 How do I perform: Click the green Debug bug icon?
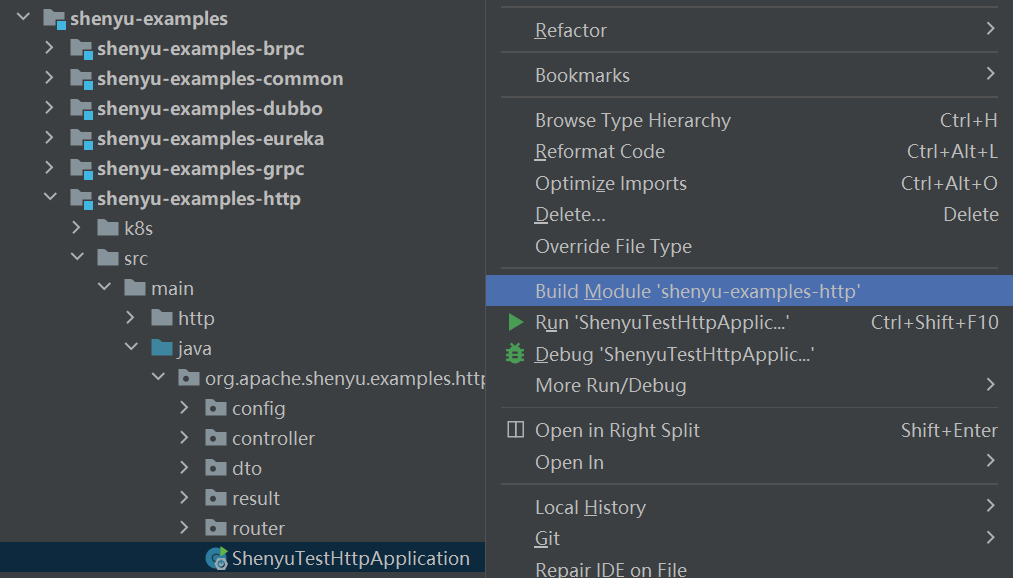point(515,353)
